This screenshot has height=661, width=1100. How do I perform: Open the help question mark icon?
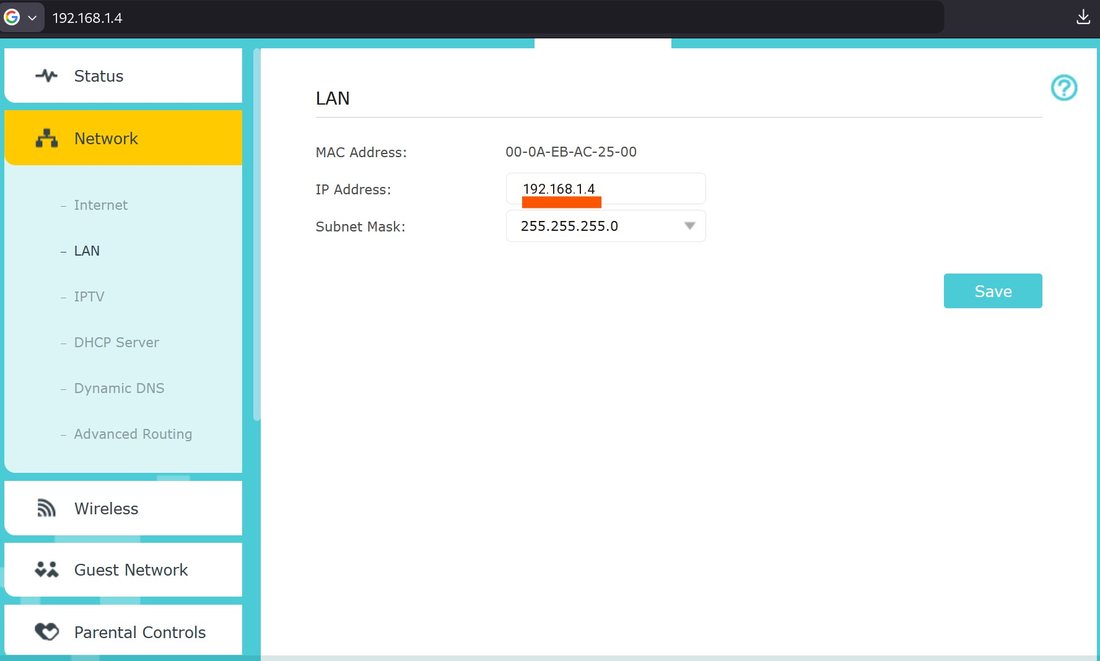1064,88
